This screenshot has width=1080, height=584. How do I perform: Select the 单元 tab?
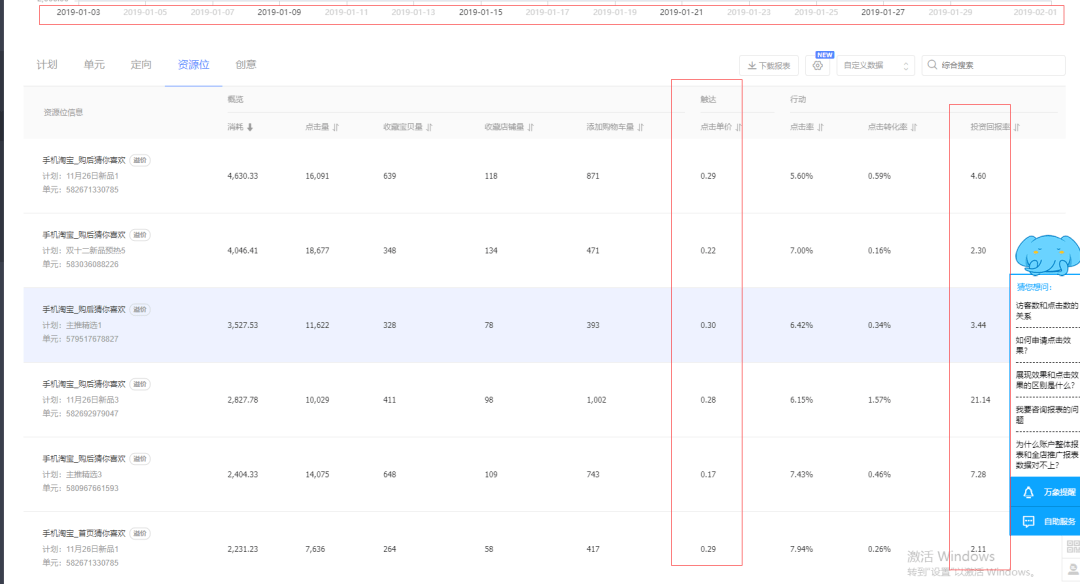tap(94, 63)
